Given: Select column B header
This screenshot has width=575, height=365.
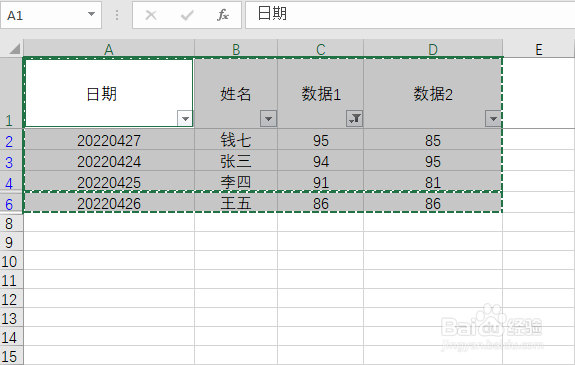Looking at the screenshot, I should click(x=236, y=49).
